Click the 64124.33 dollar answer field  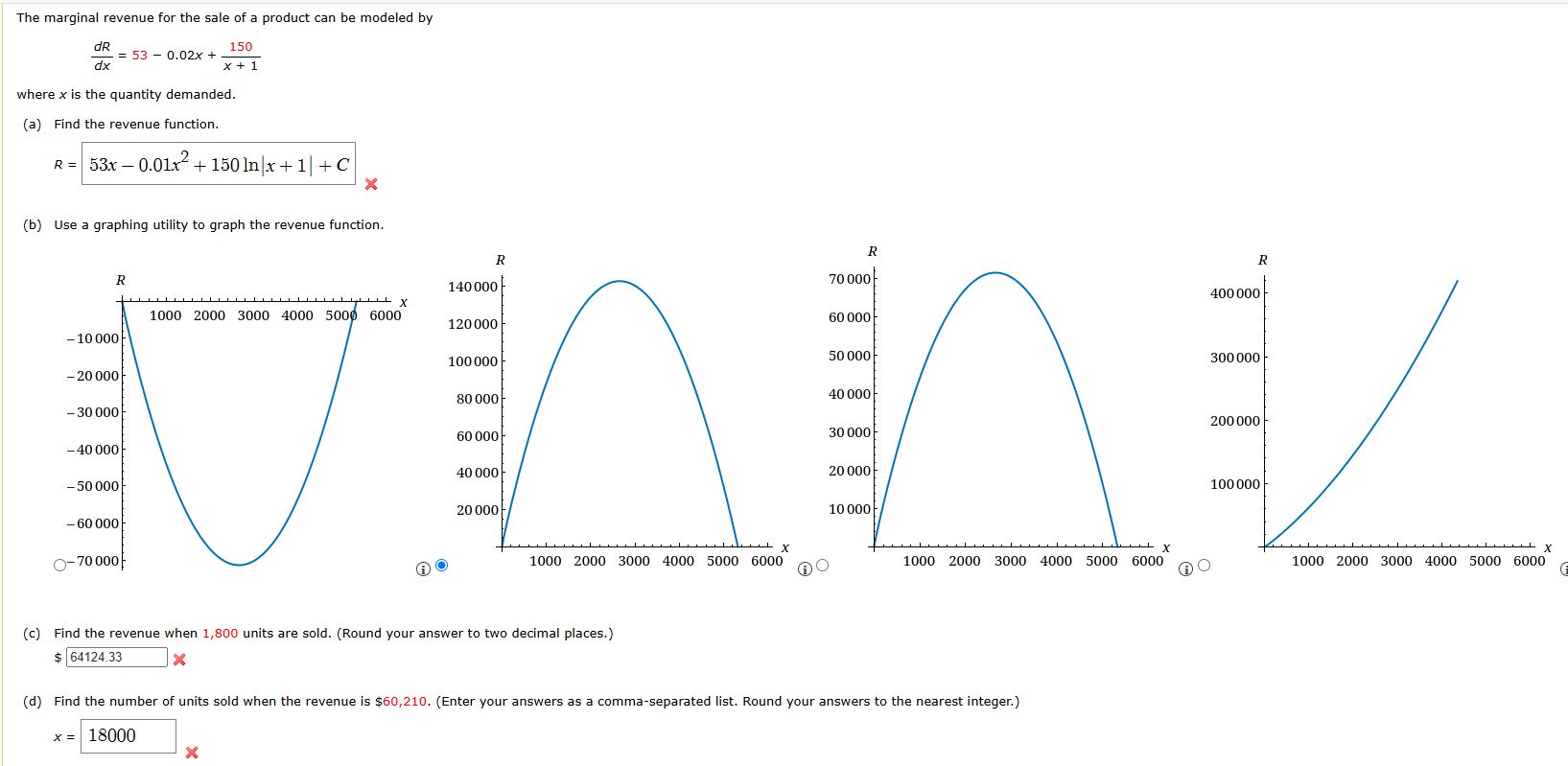[117, 657]
